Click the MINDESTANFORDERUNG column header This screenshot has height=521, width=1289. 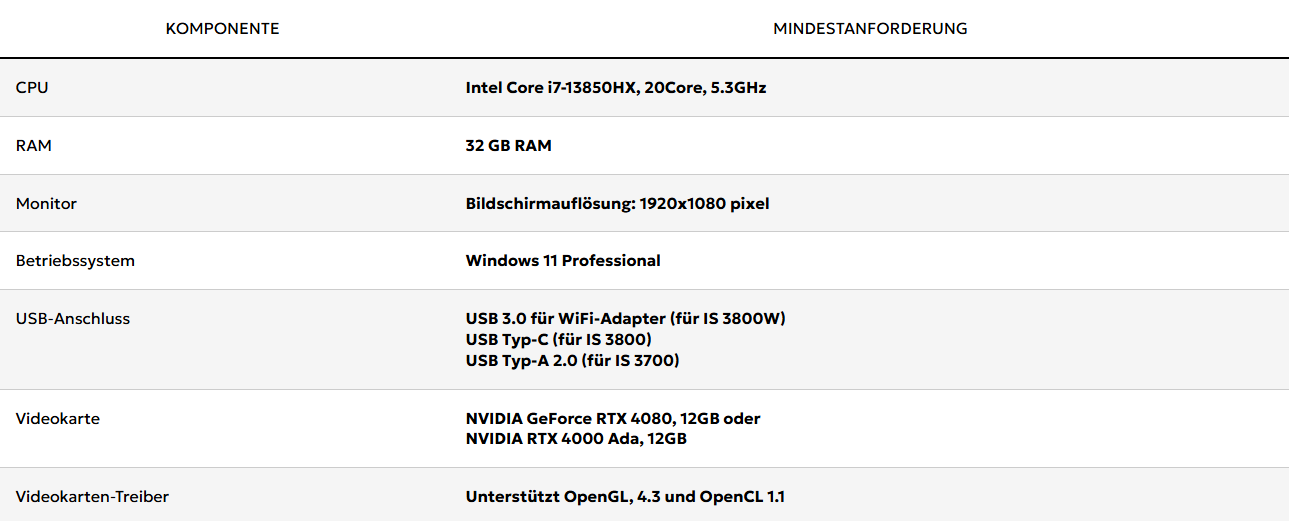click(x=870, y=29)
